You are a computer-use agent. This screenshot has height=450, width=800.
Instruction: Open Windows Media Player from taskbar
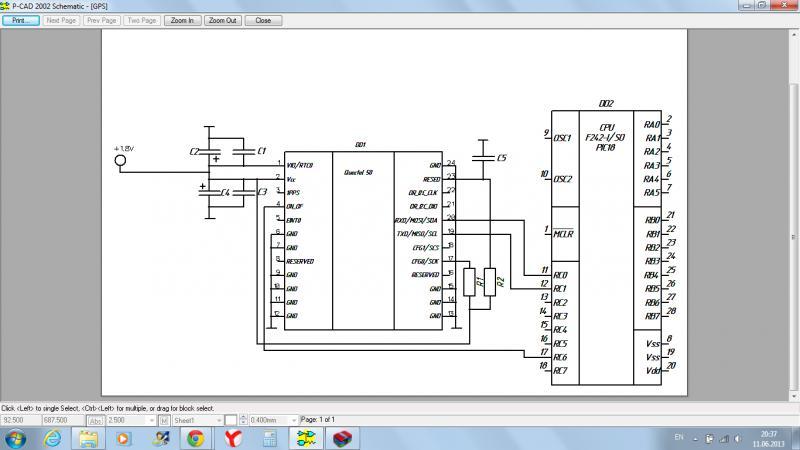click(x=124, y=438)
